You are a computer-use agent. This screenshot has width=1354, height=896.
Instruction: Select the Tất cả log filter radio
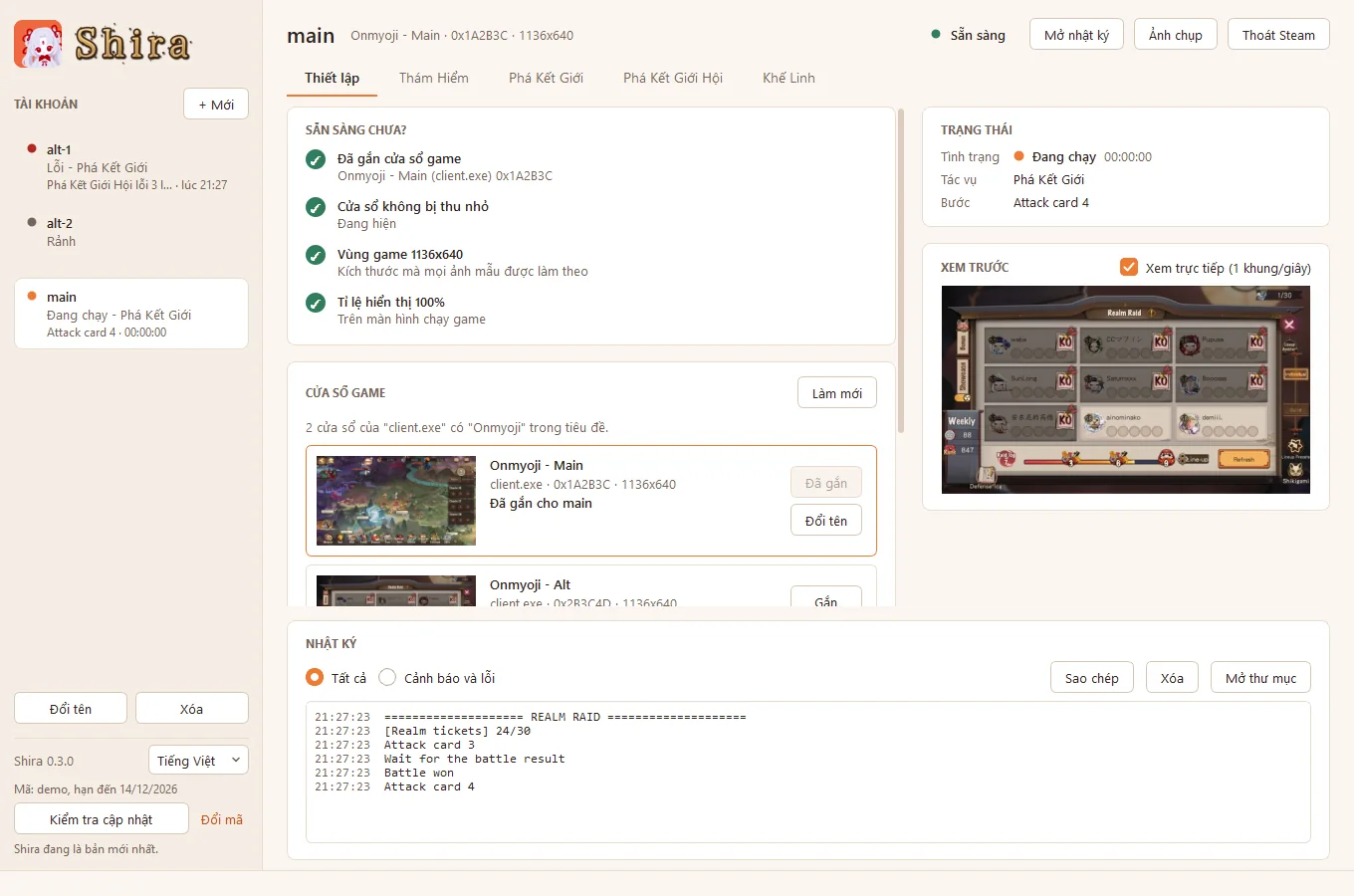[315, 677]
